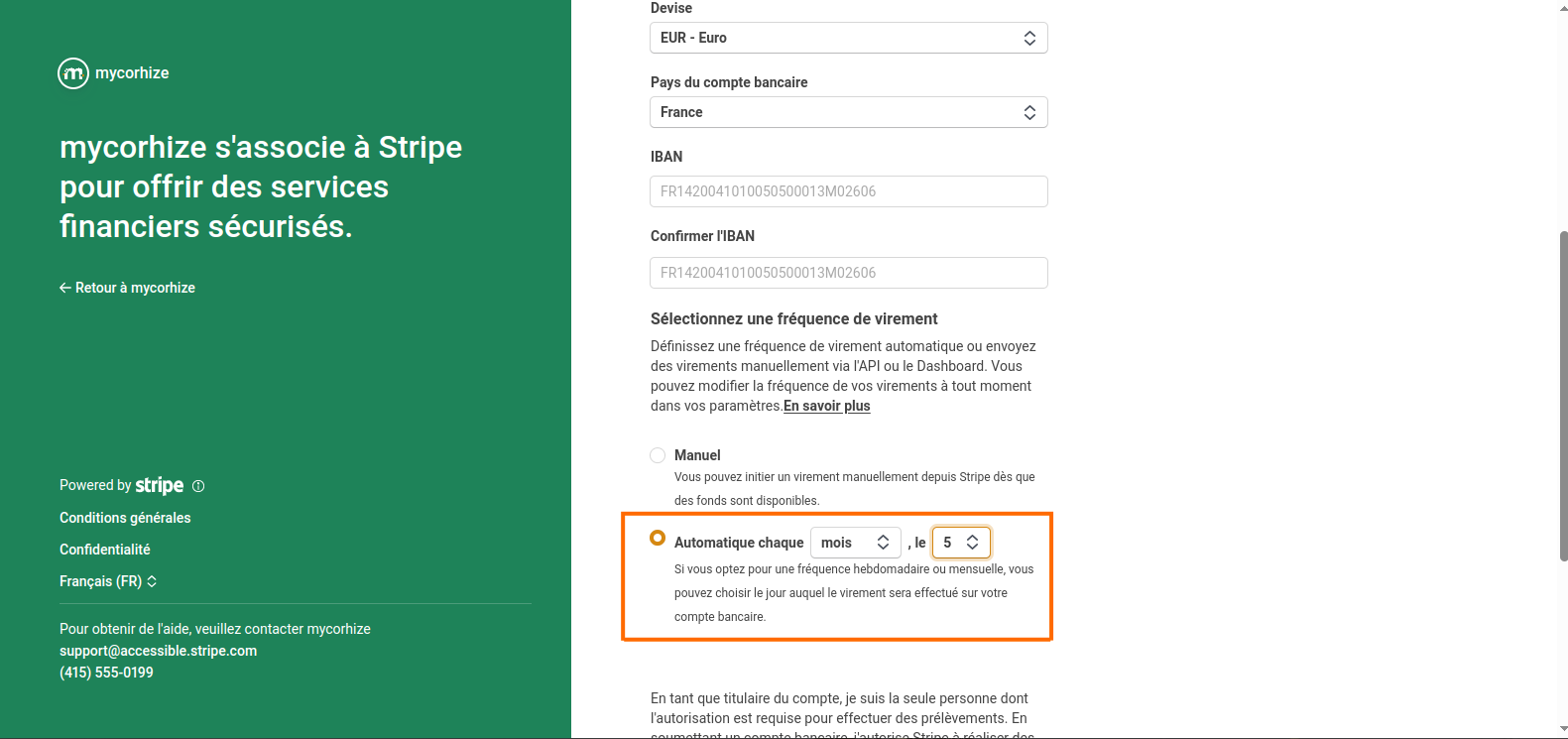
Task: Change language via Français (FR) selector
Action: point(108,581)
